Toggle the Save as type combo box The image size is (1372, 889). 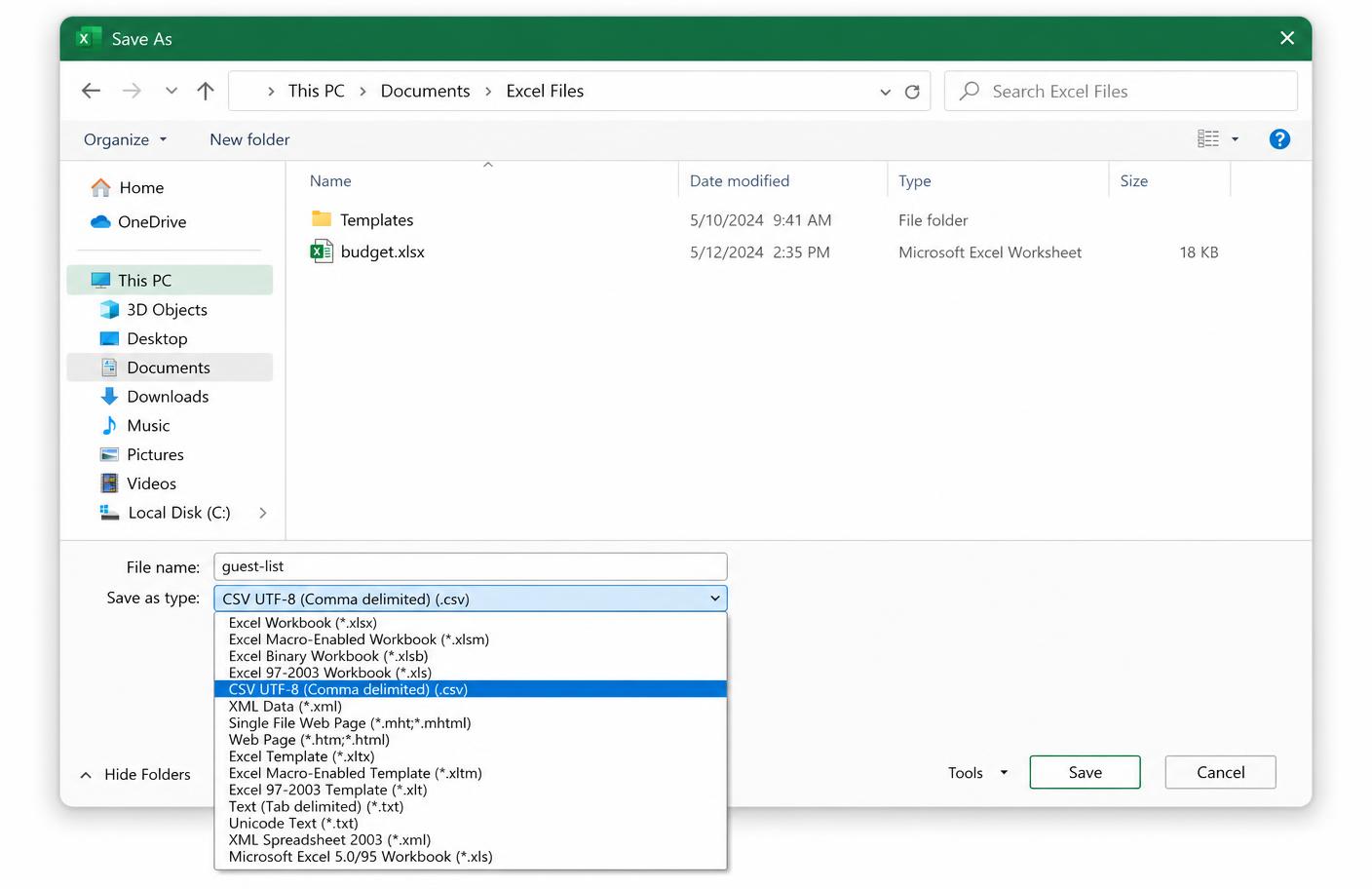click(x=471, y=599)
